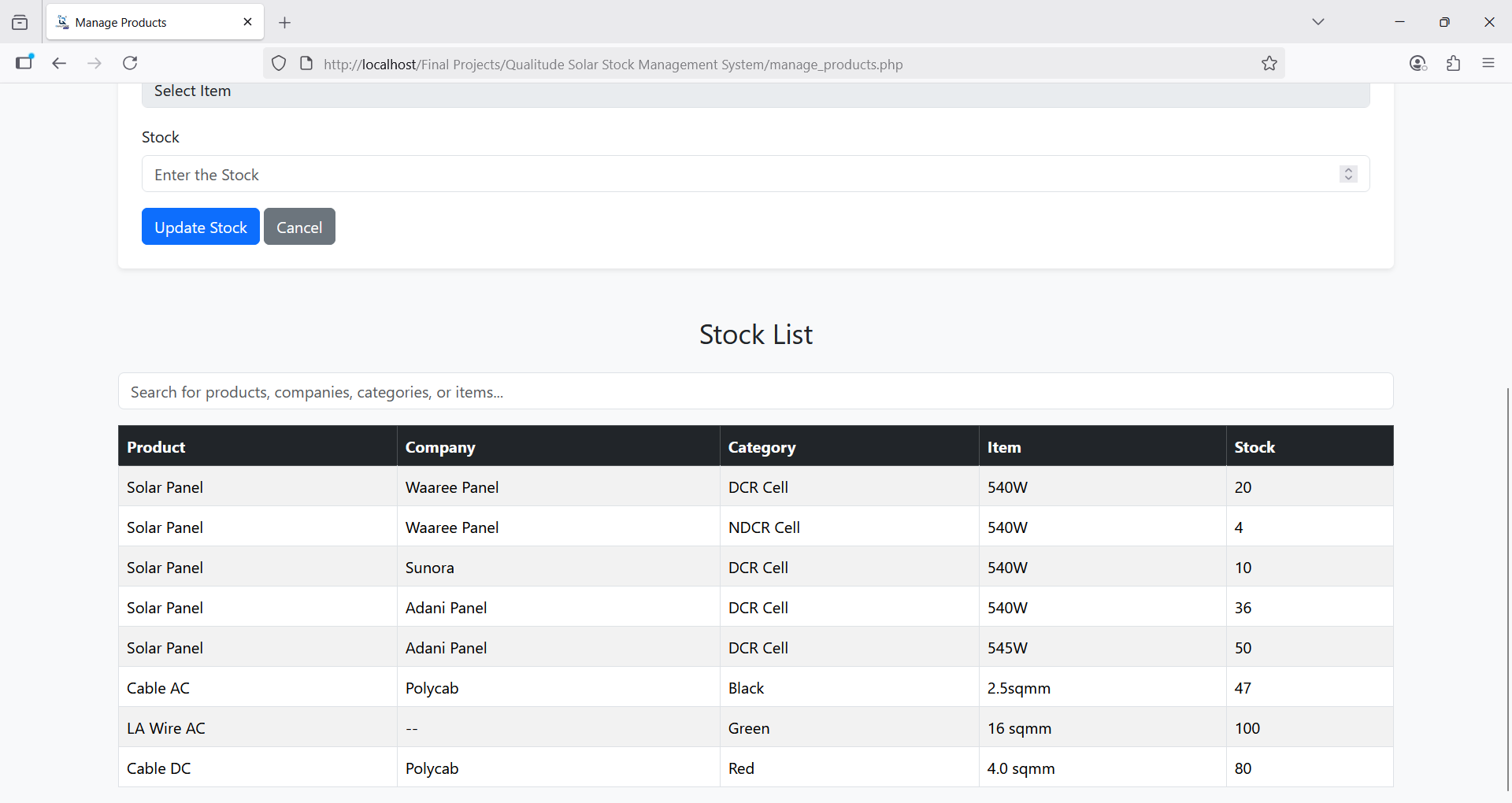
Task: Open the hamburger application menu
Action: coord(1488,63)
